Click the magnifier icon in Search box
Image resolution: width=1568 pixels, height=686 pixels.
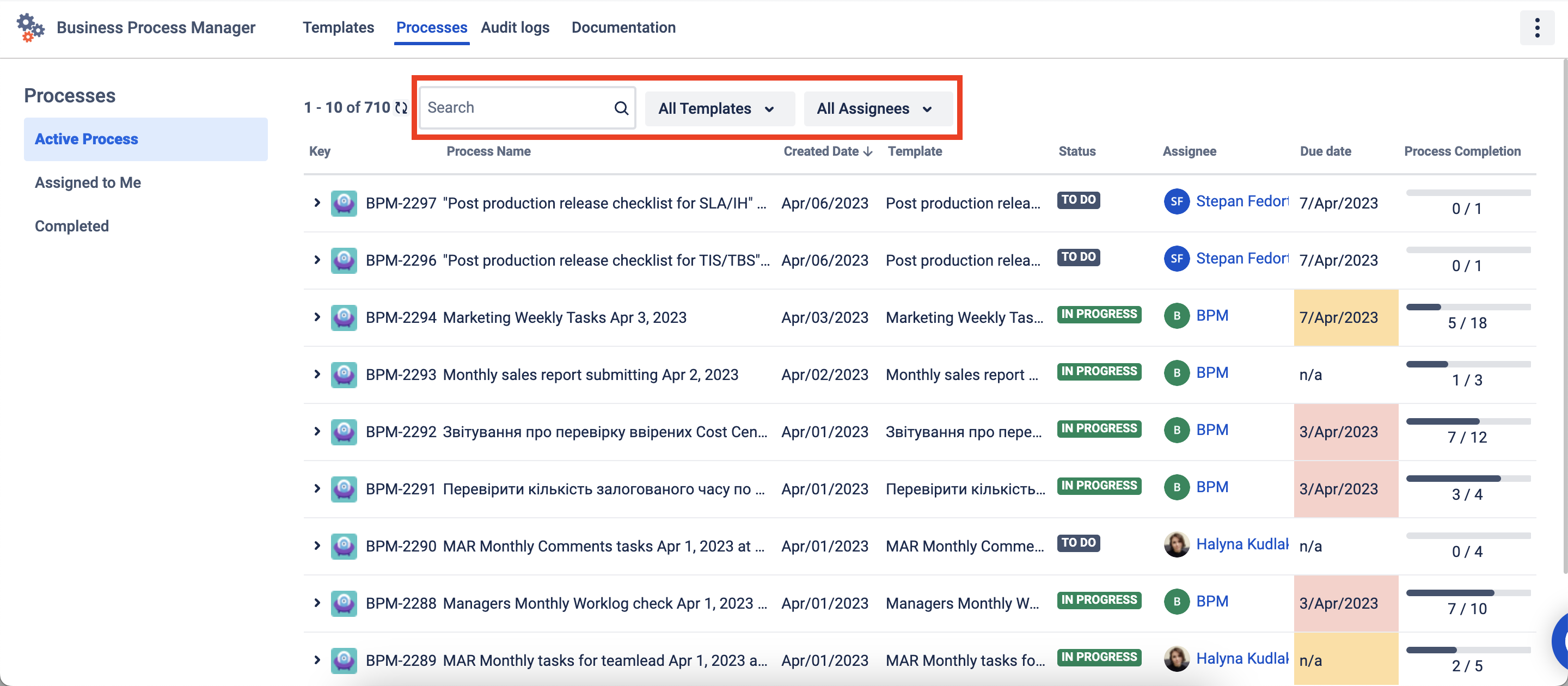(x=620, y=108)
